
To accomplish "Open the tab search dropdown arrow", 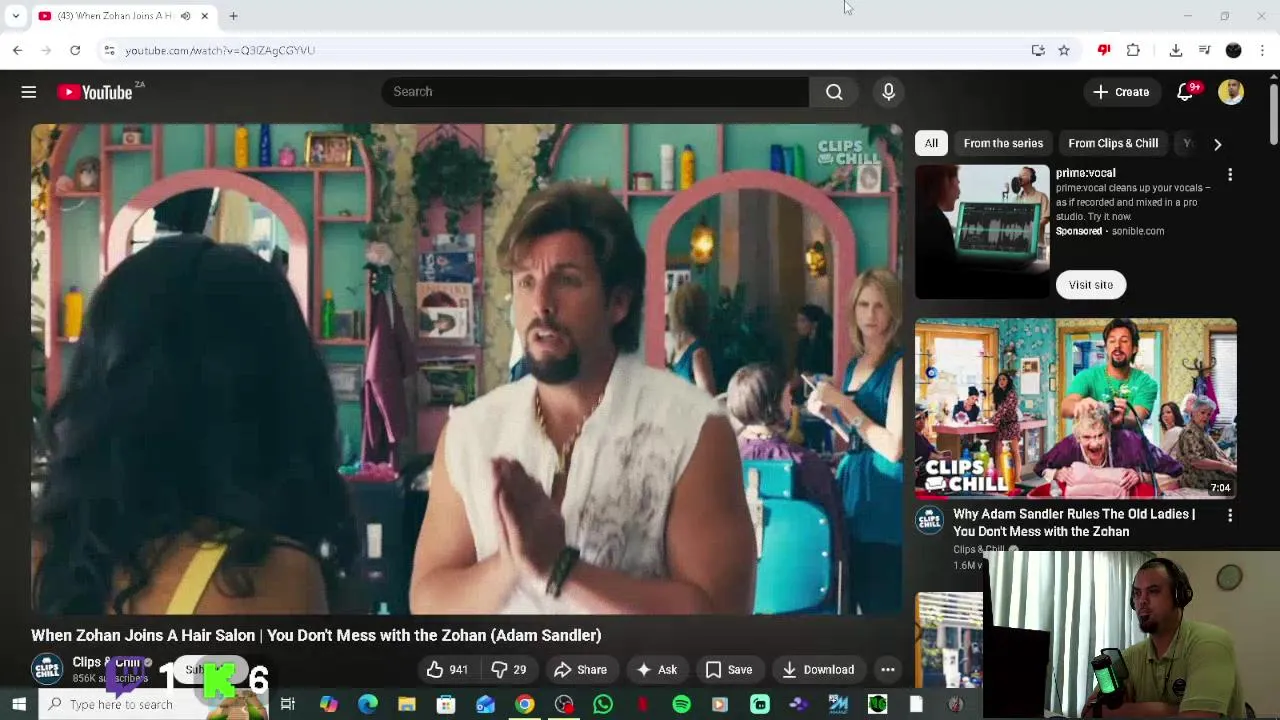I will pos(15,16).
